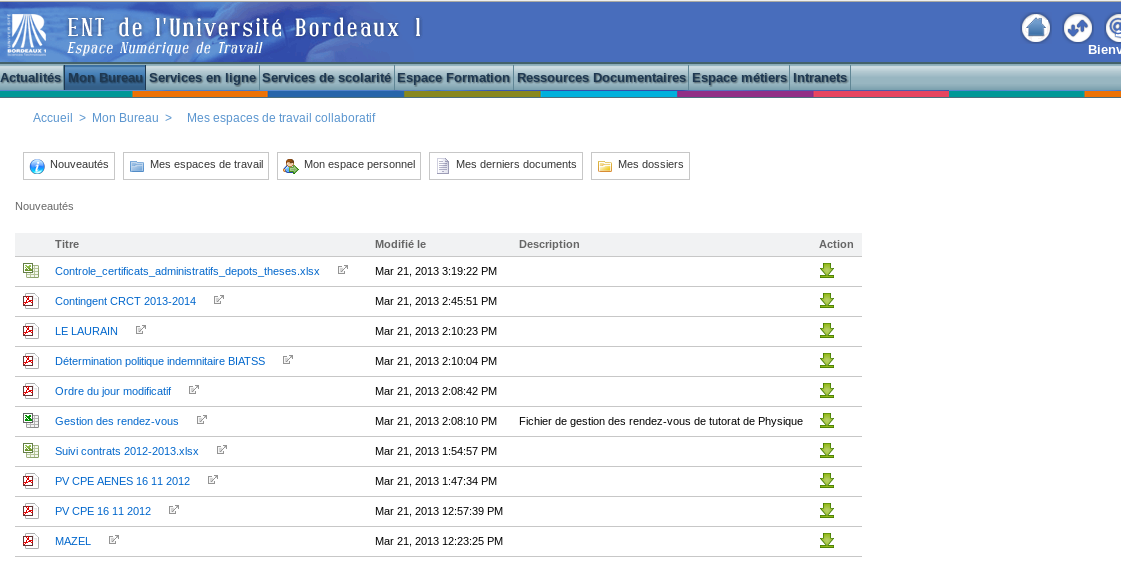Download Controle_certificats_administratifs_depots_theses.xlsx file
This screenshot has height=574, width=1121.
(827, 271)
